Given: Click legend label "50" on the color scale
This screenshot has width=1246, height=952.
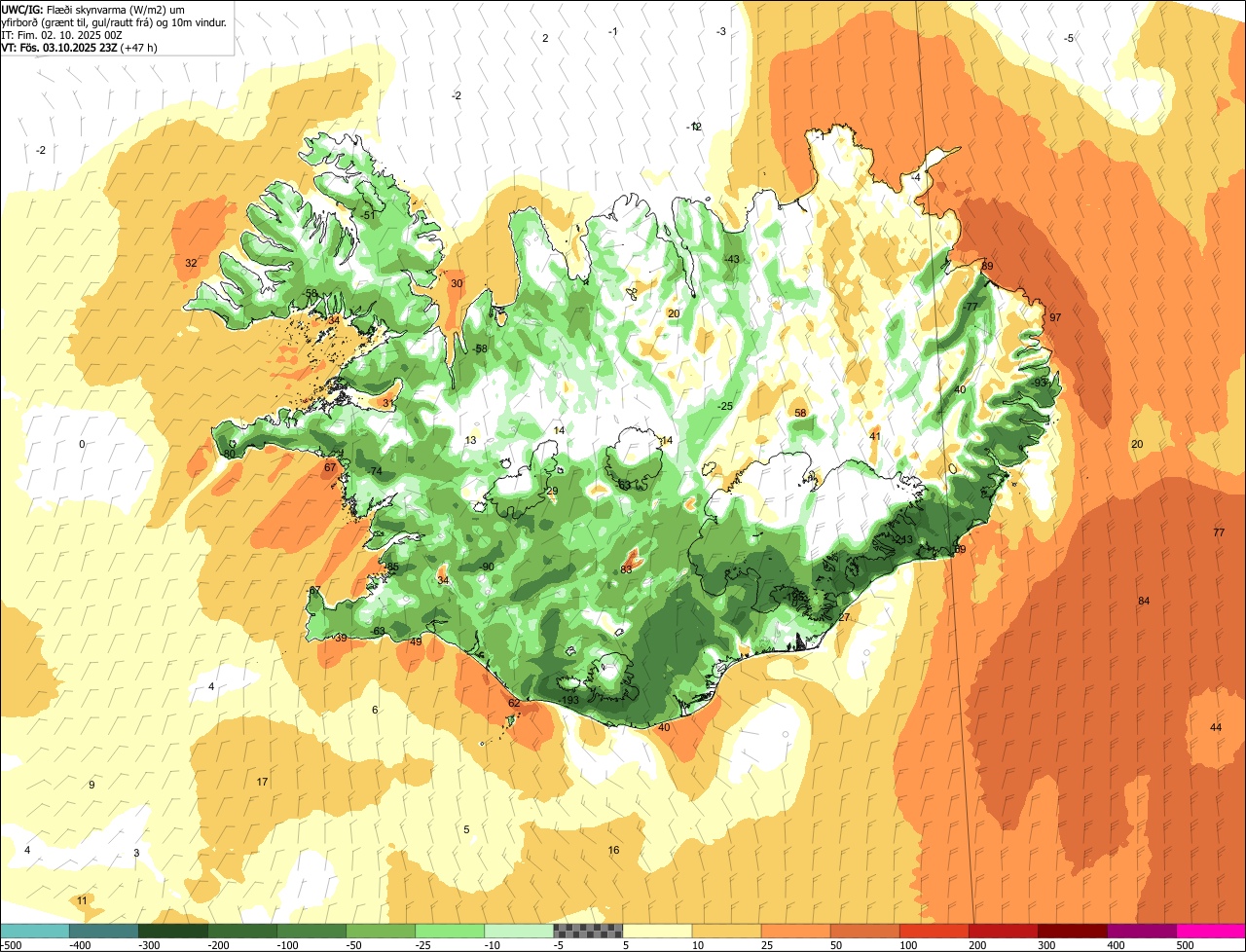Looking at the screenshot, I should [836, 945].
